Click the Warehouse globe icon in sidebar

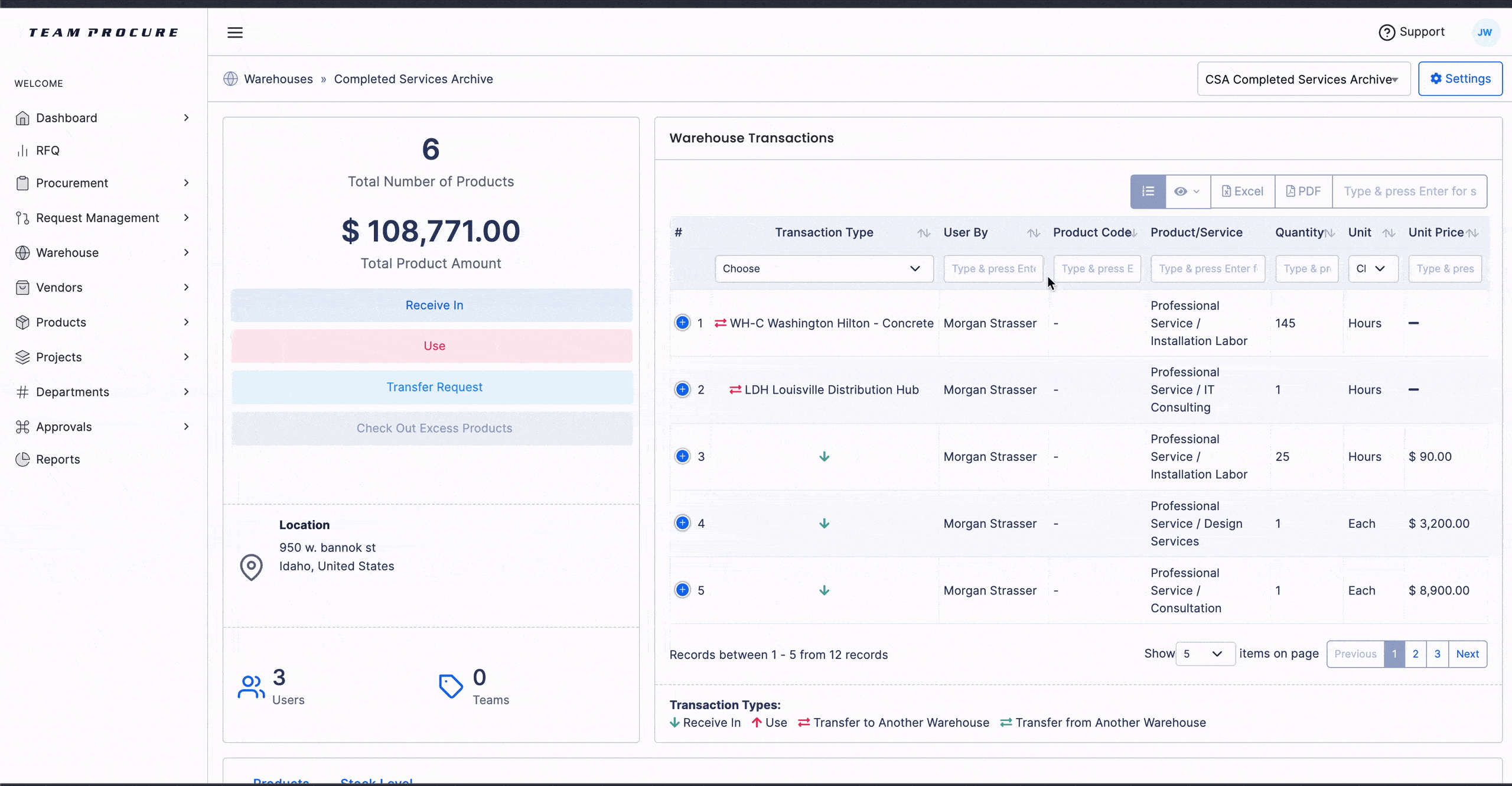[22, 253]
